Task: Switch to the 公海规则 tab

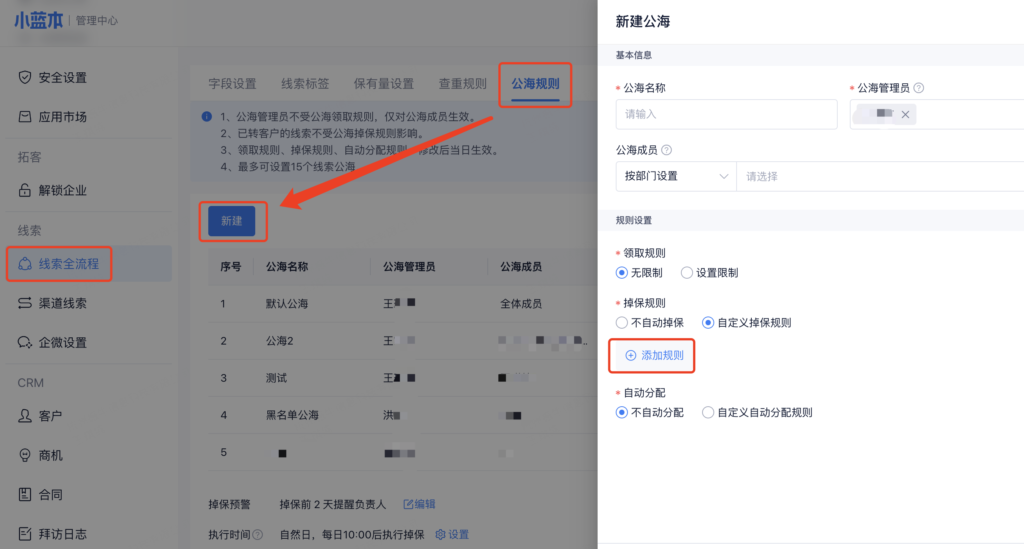Action: (x=535, y=84)
